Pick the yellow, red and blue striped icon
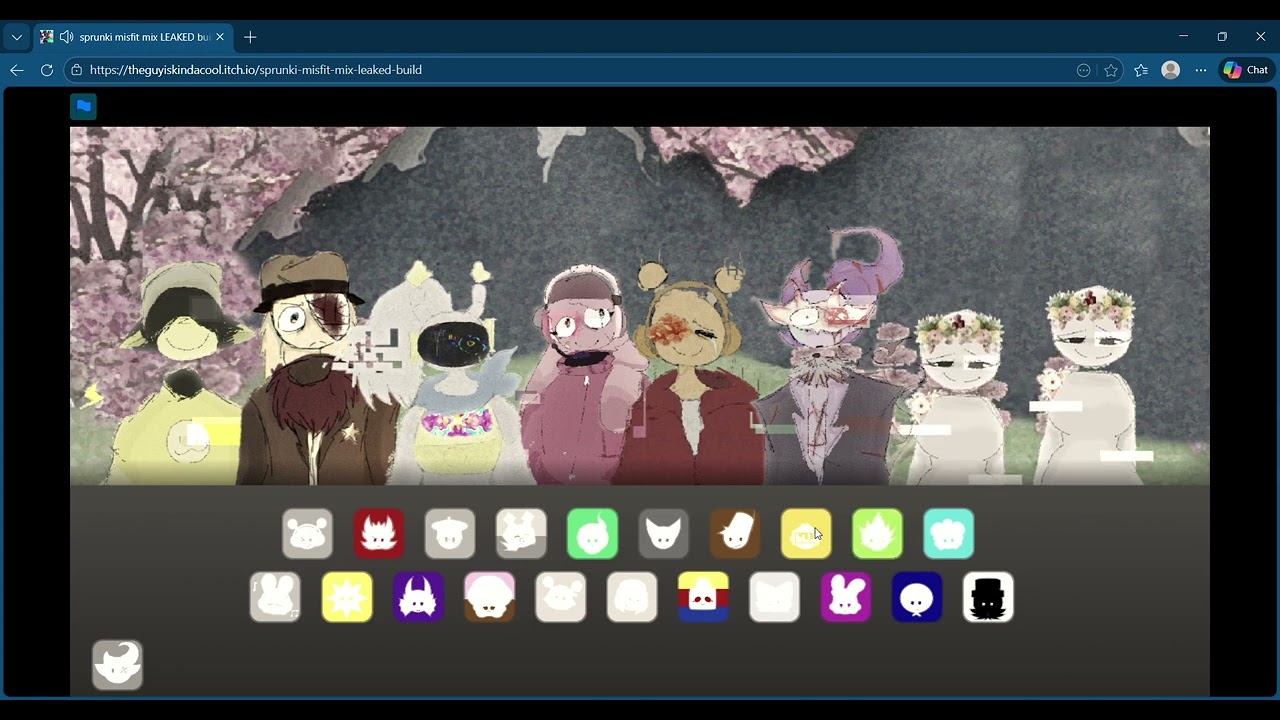The image size is (1280, 720). coord(703,597)
